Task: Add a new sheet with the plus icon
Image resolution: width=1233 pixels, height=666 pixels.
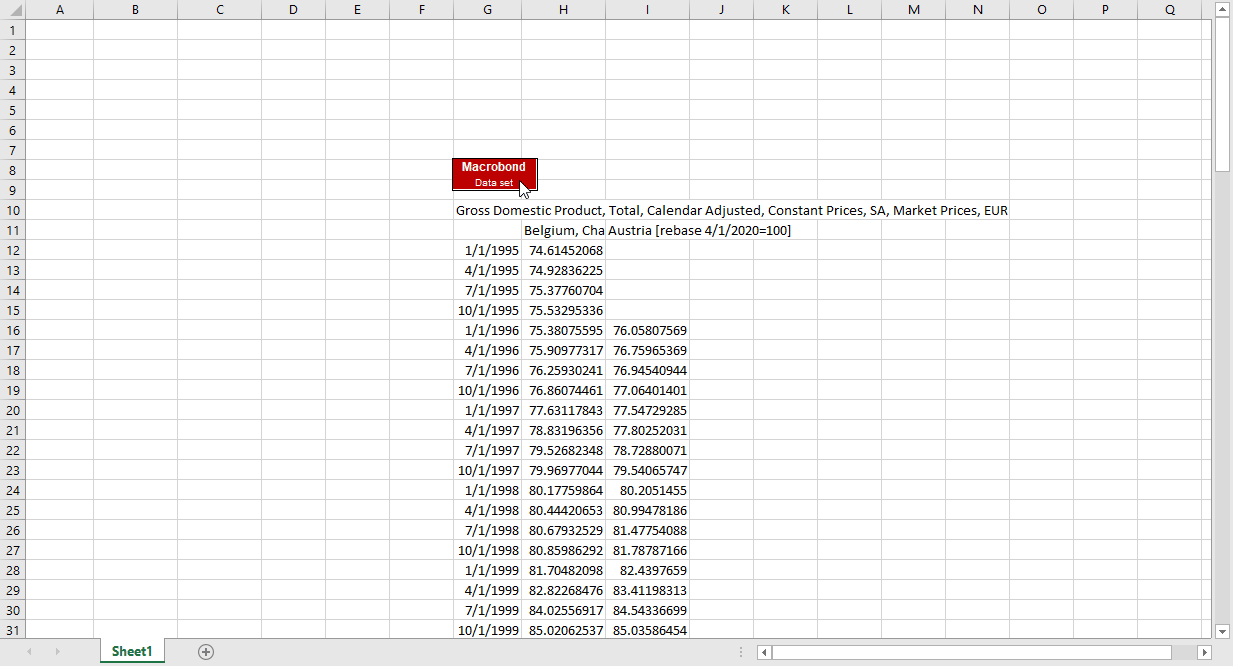Action: click(x=206, y=652)
